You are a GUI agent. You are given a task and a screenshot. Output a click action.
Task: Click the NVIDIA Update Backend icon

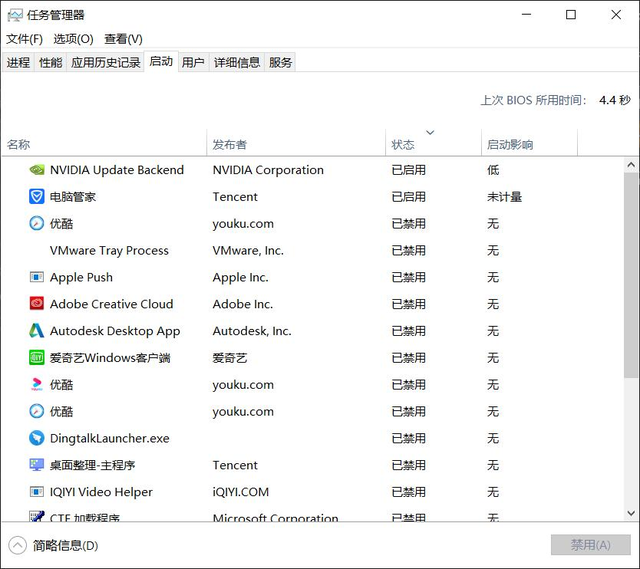[x=37, y=170]
